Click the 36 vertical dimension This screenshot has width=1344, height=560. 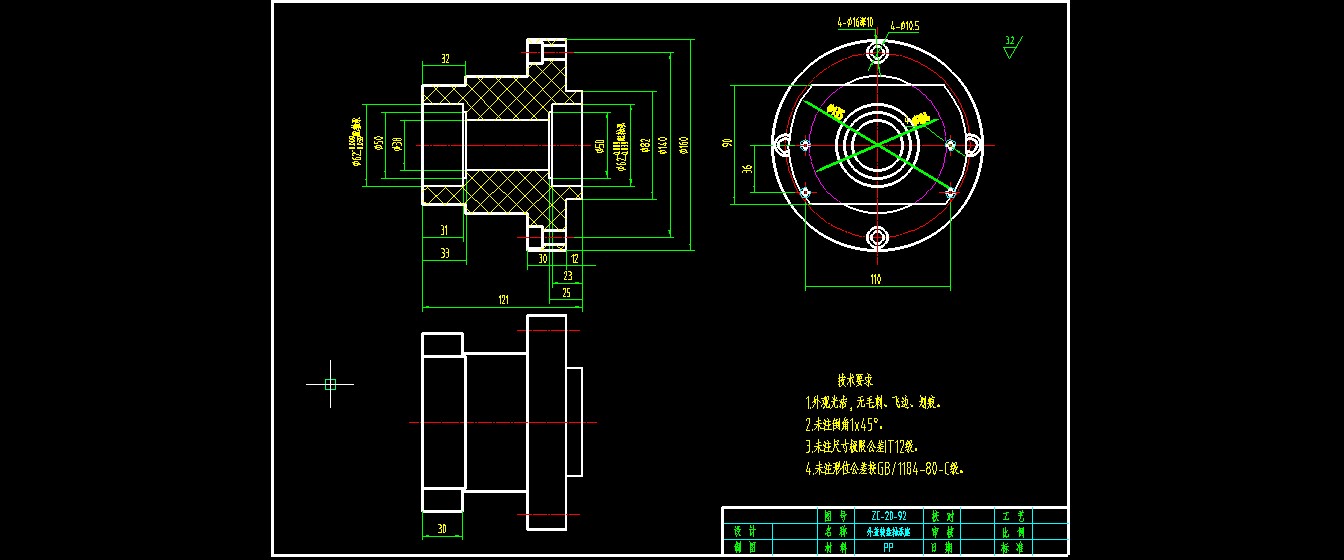[x=747, y=170]
